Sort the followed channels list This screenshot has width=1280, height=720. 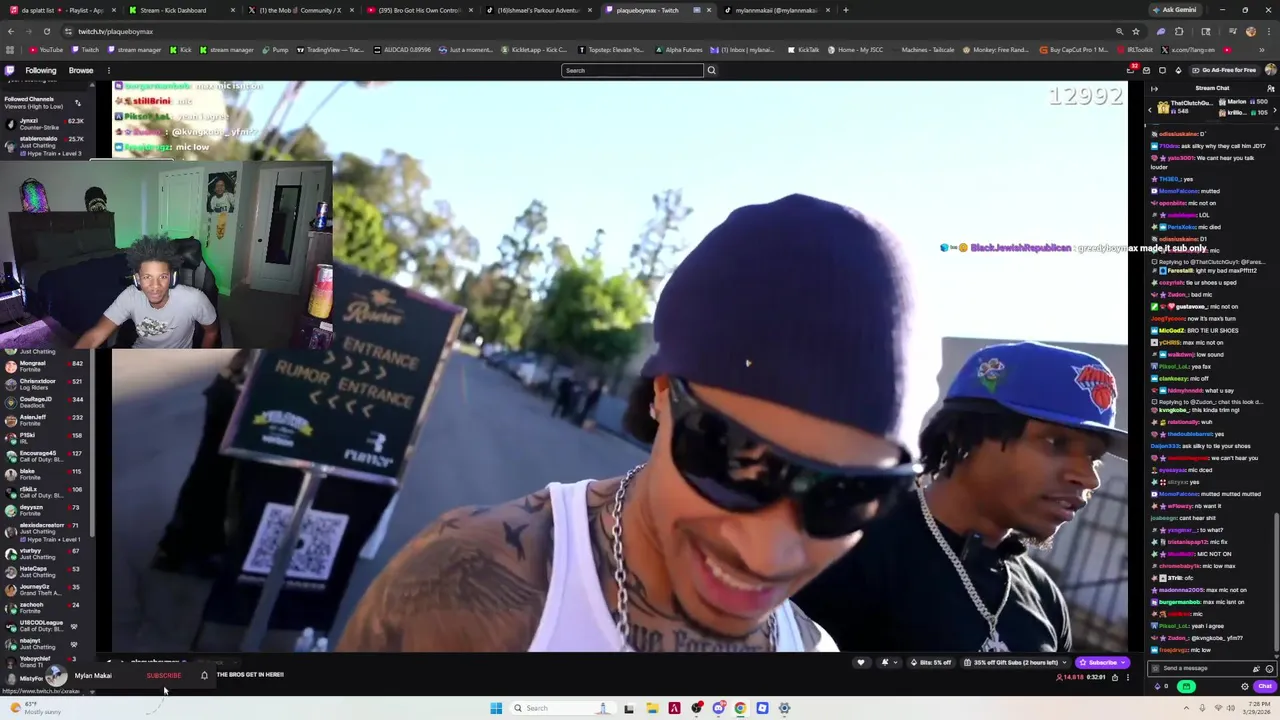click(x=77, y=102)
